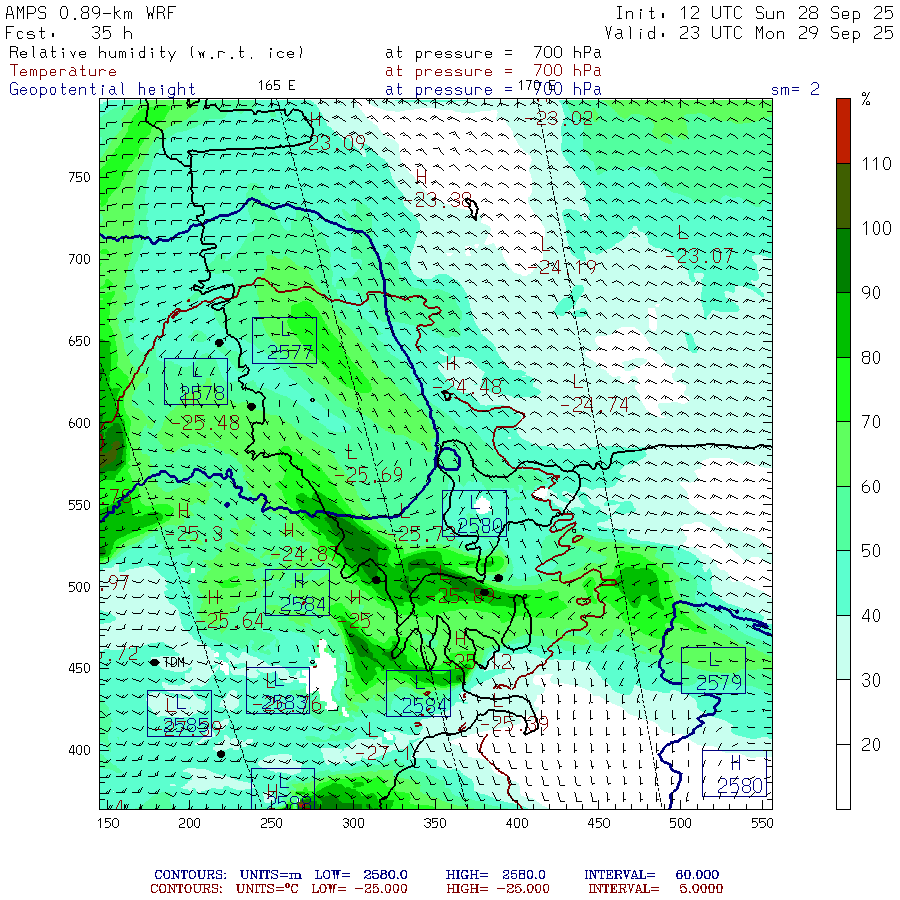Image resolution: width=900 pixels, height=900 pixels.
Task: Click the red top segment of colorbar
Action: pyautogui.click(x=844, y=129)
